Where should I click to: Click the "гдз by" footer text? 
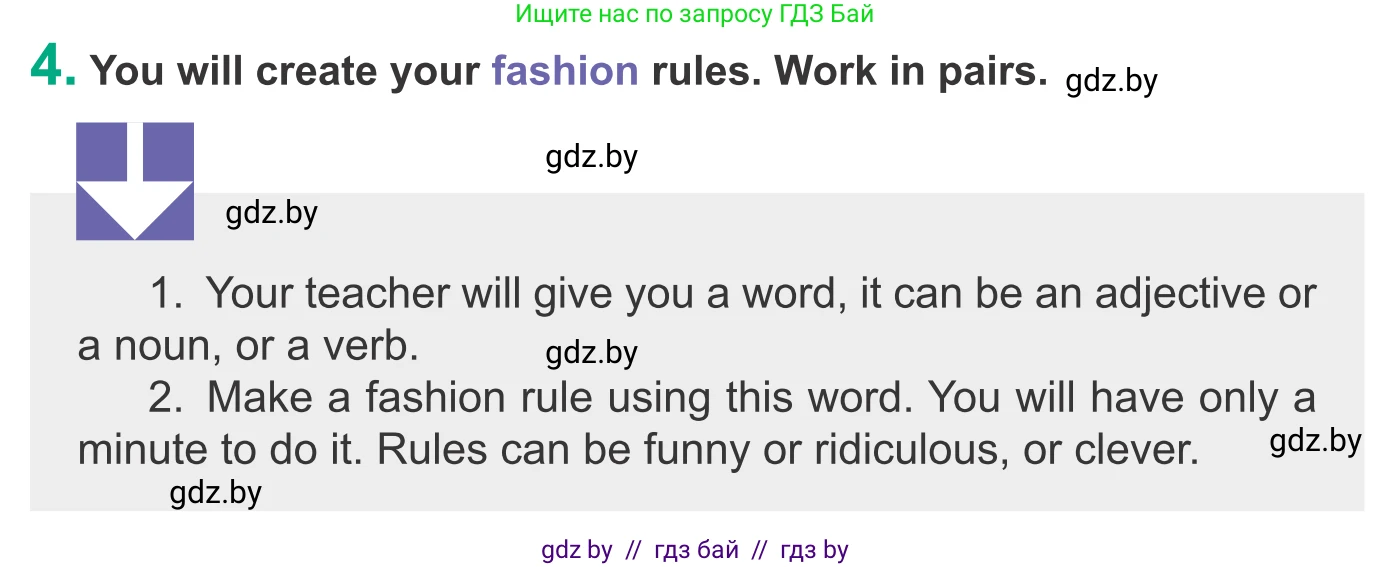tap(814, 550)
